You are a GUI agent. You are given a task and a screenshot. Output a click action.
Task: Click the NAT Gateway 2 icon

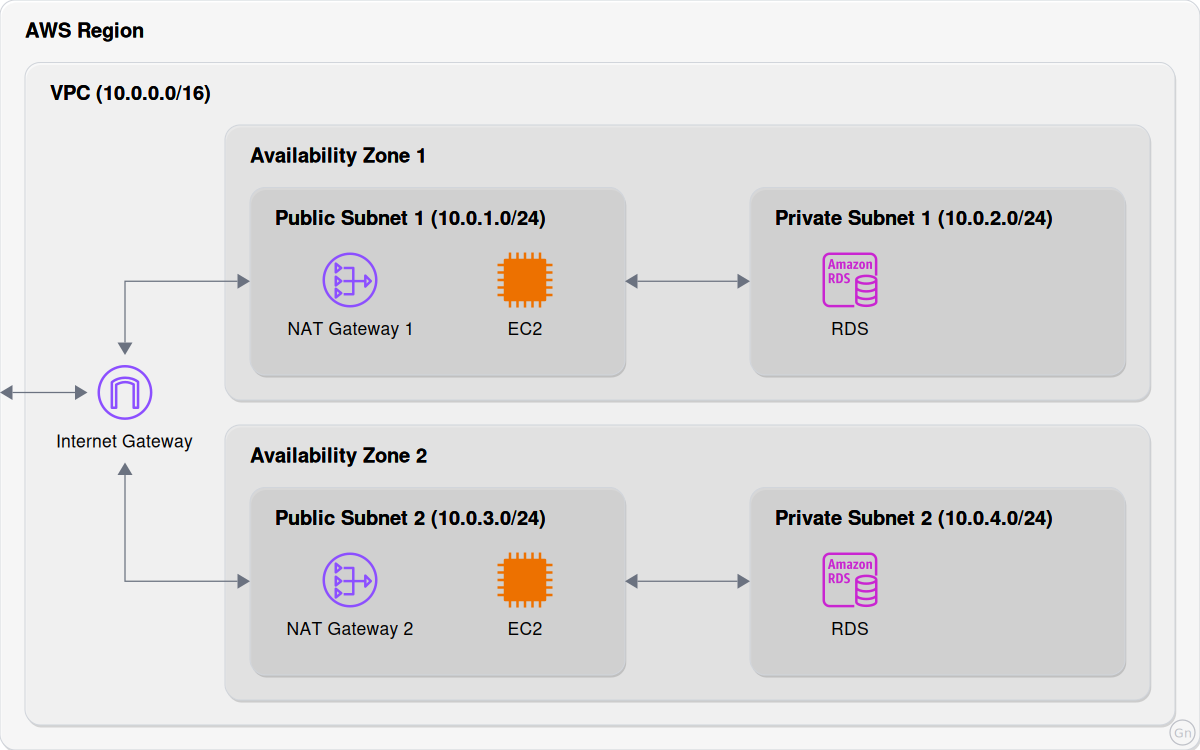[x=350, y=580]
